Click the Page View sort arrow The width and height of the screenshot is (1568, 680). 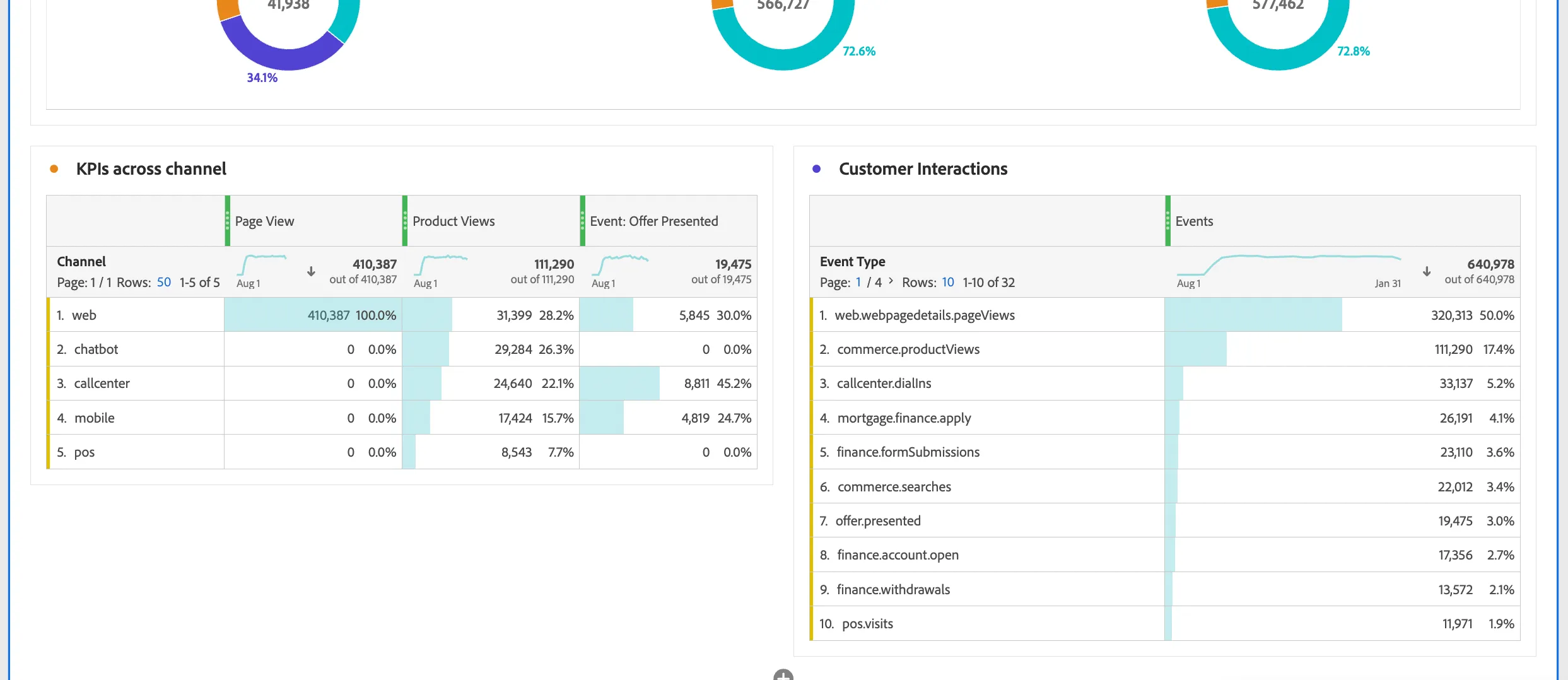point(311,271)
